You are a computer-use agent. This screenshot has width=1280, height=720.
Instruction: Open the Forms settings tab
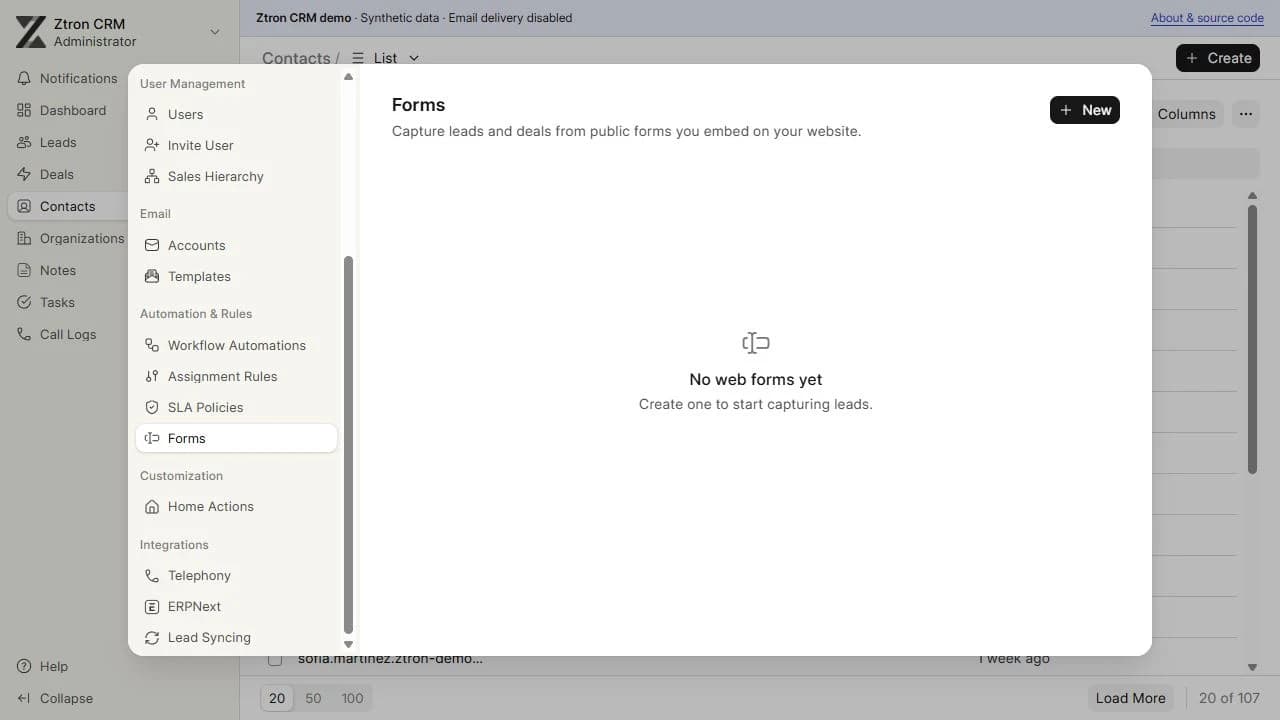click(237, 438)
